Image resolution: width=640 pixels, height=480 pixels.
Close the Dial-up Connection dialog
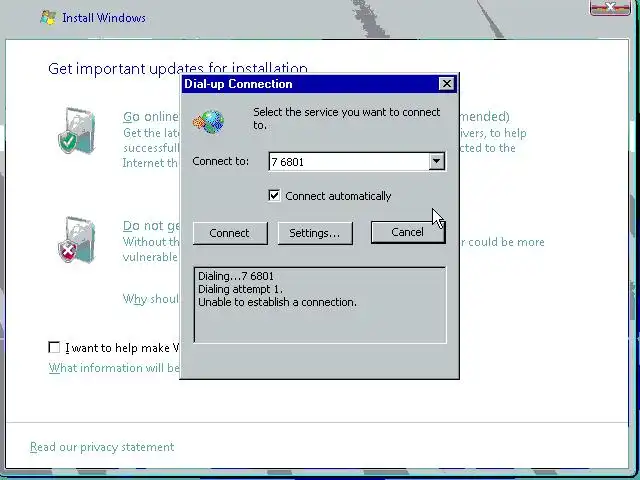click(x=447, y=84)
